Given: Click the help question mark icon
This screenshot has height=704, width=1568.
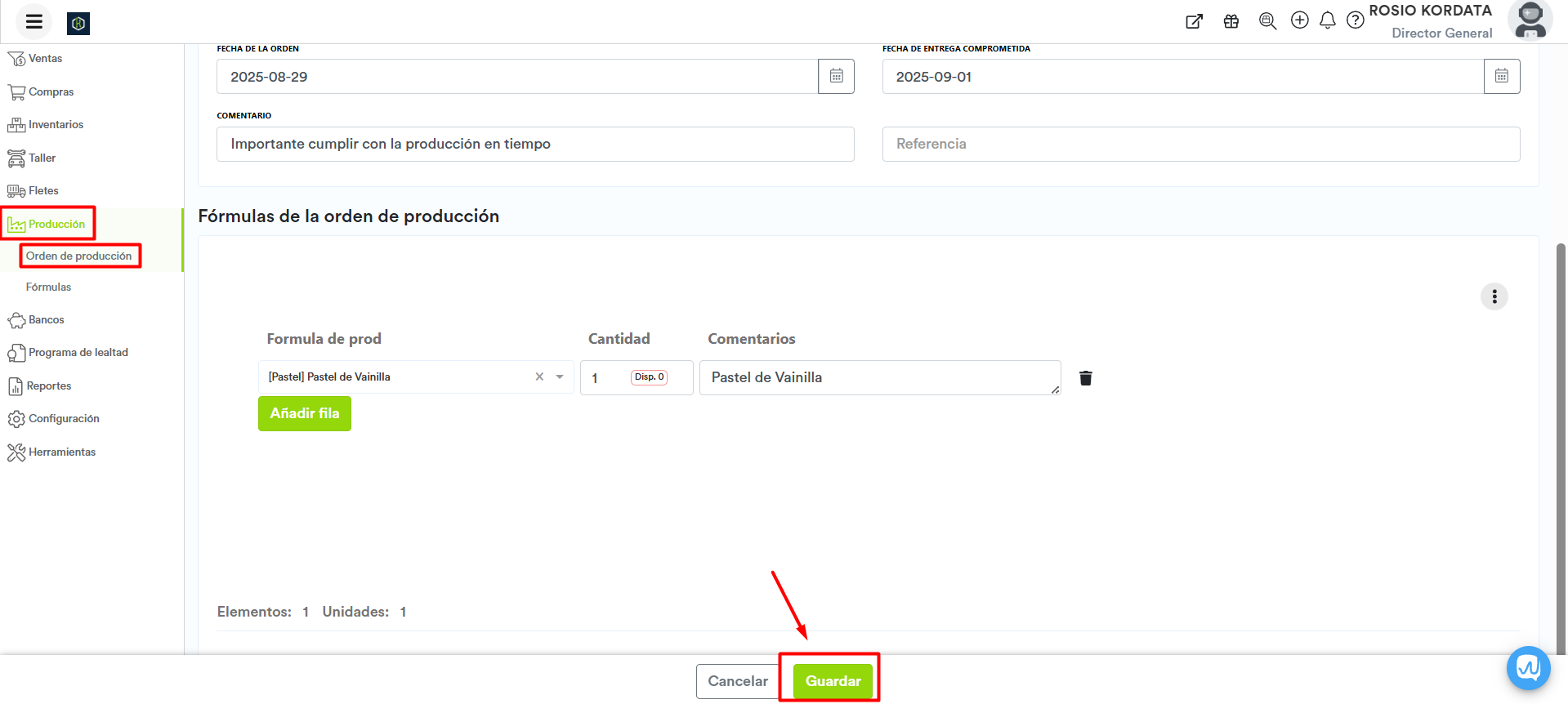Looking at the screenshot, I should (1356, 20).
